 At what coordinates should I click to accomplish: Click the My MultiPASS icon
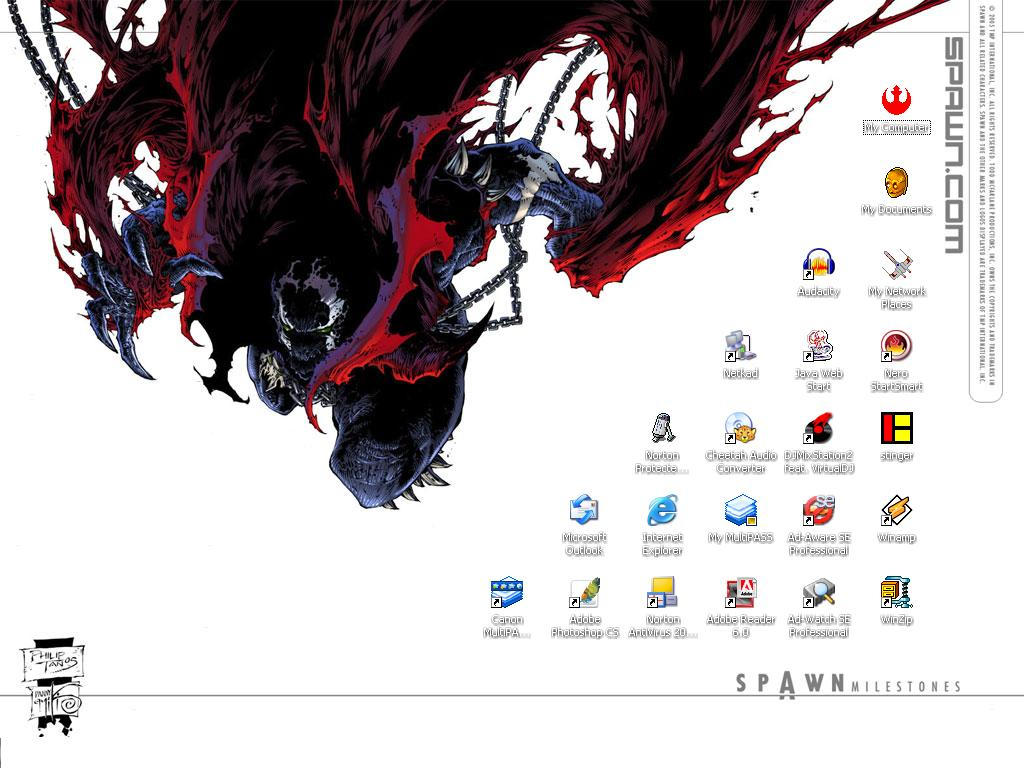tap(741, 510)
